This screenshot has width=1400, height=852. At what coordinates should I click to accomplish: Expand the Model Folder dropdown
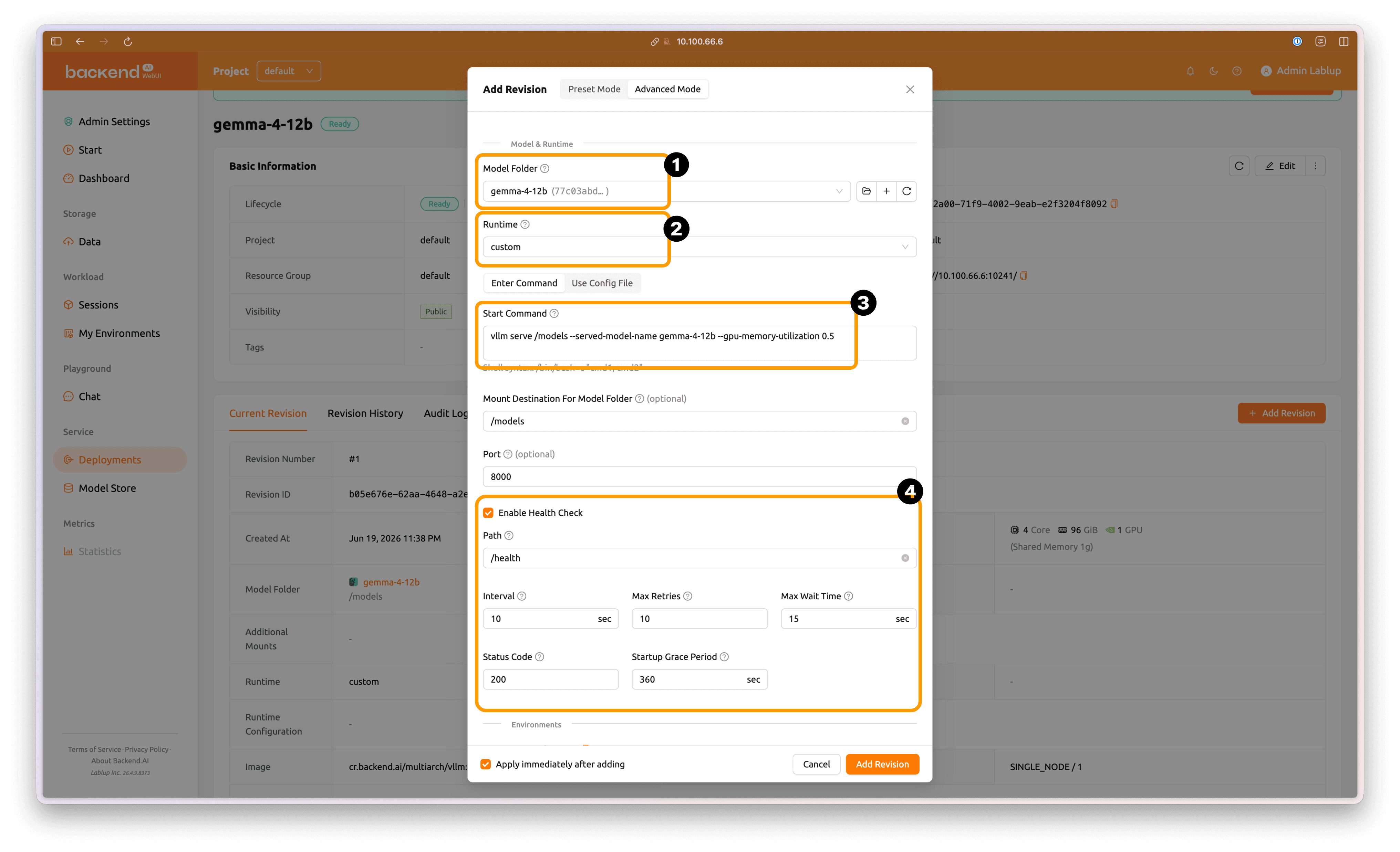(839, 191)
